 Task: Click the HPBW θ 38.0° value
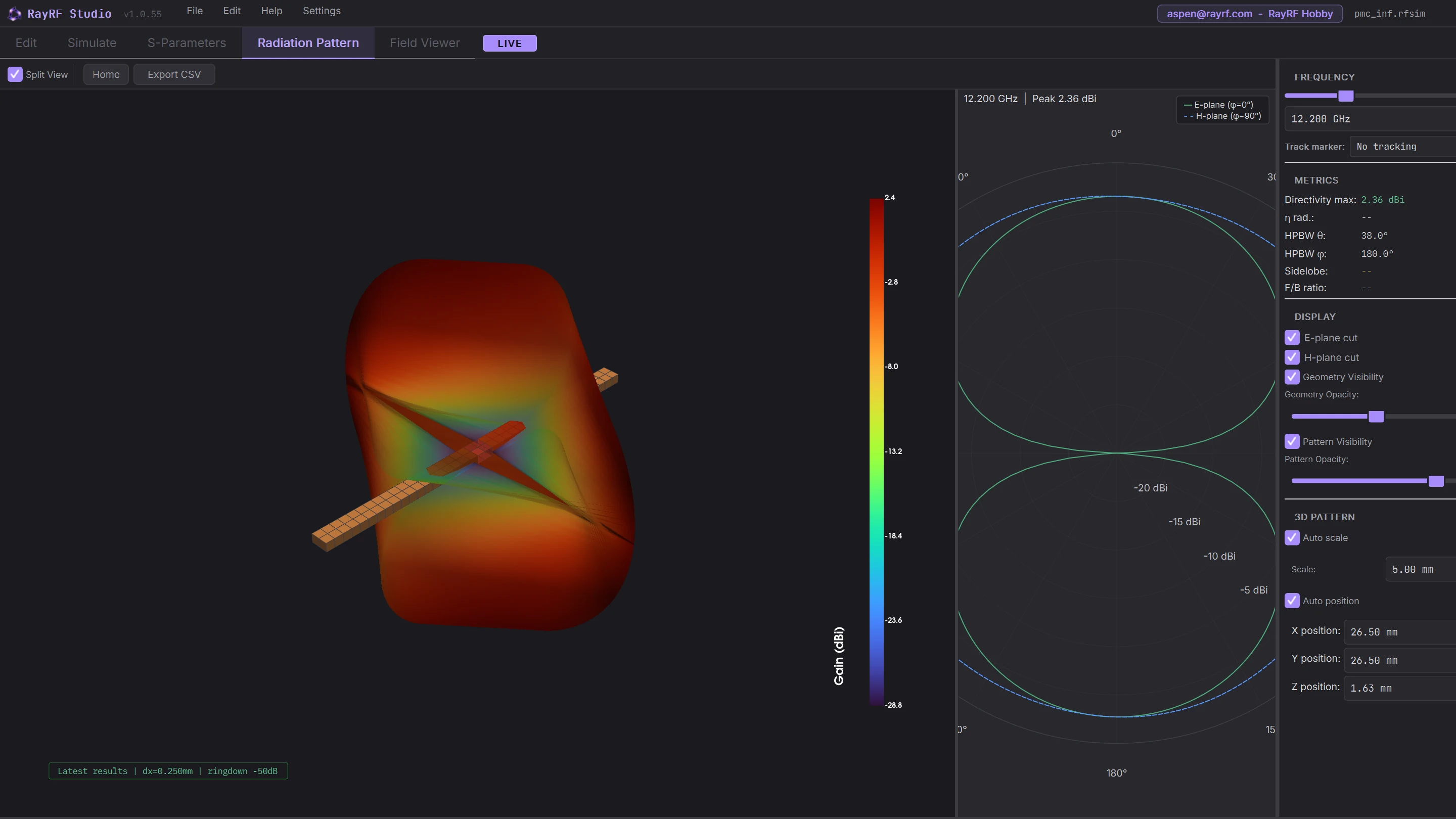point(1375,236)
